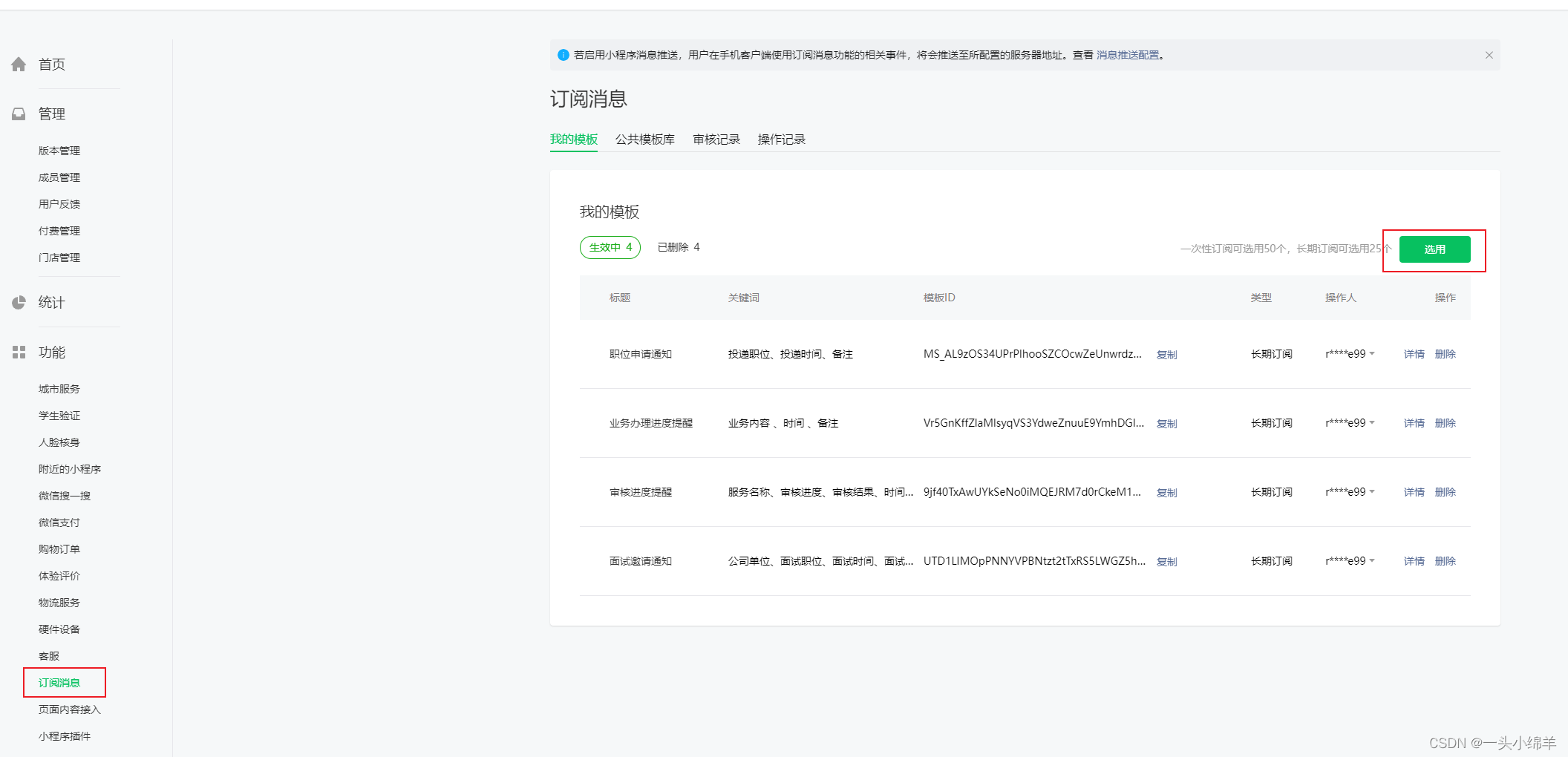Open 体验评价 in the sidebar
The height and width of the screenshot is (757, 1568).
coord(59,576)
